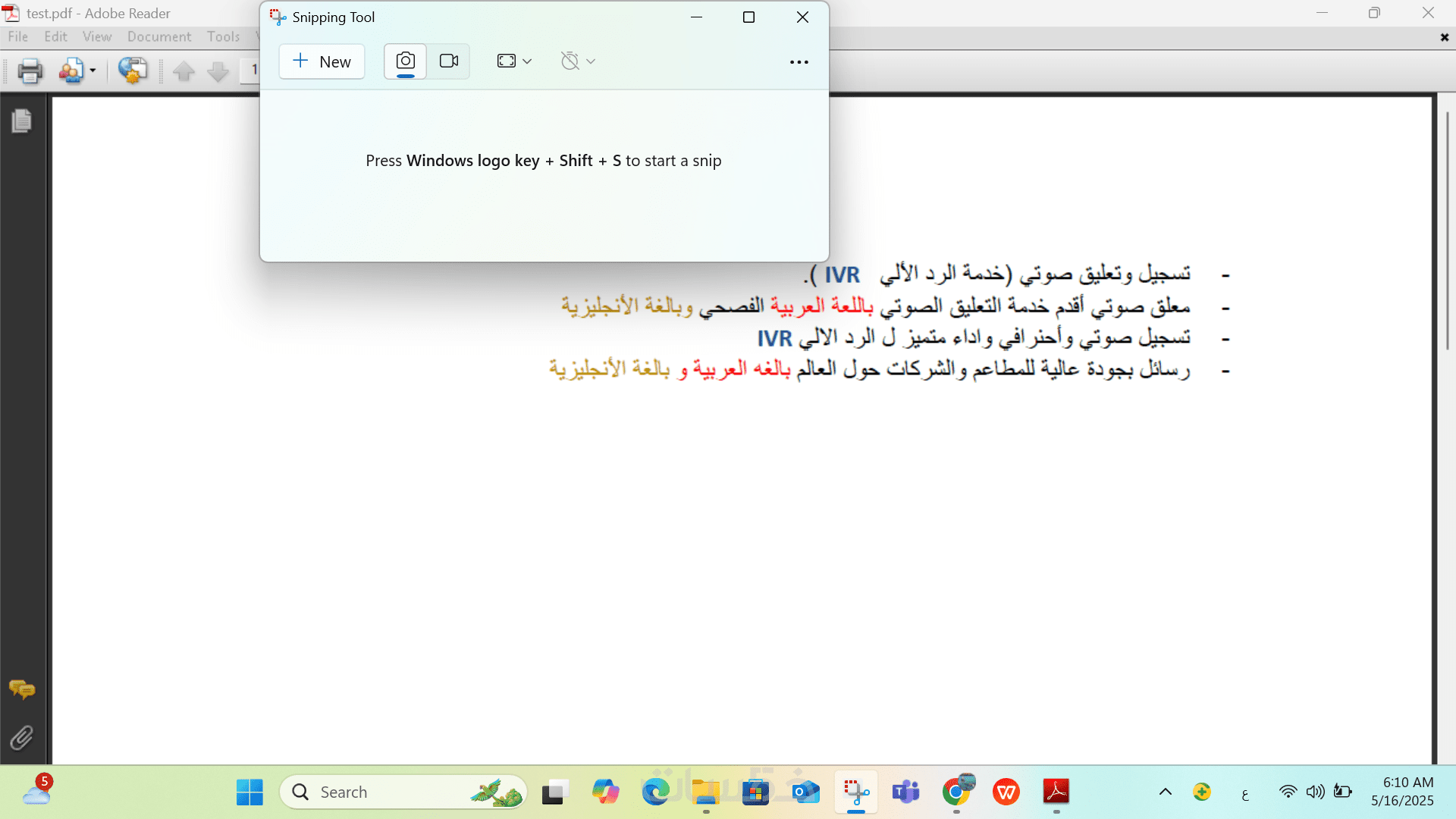1456x819 pixels.
Task: Open the Comments panel icon
Action: click(x=22, y=689)
